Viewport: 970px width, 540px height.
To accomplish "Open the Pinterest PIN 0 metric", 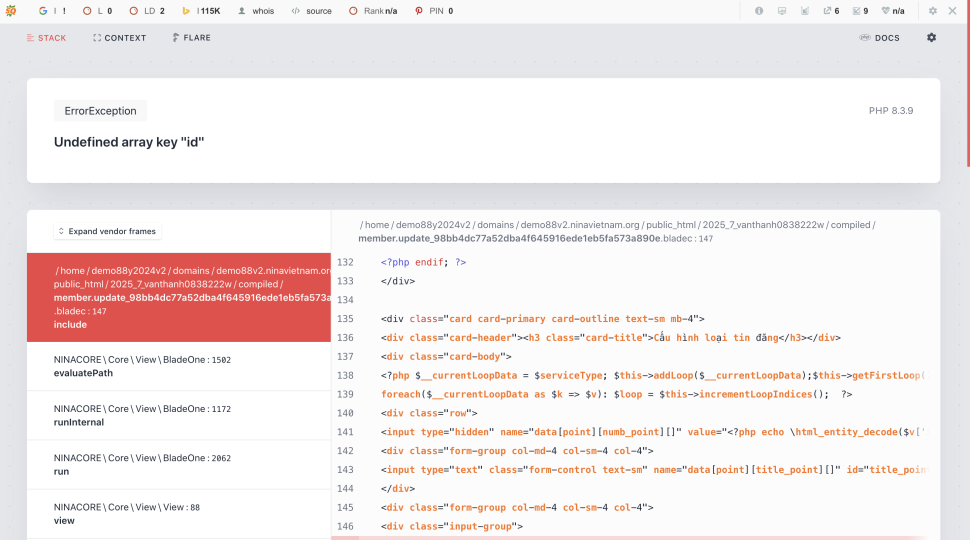I will [x=434, y=11].
